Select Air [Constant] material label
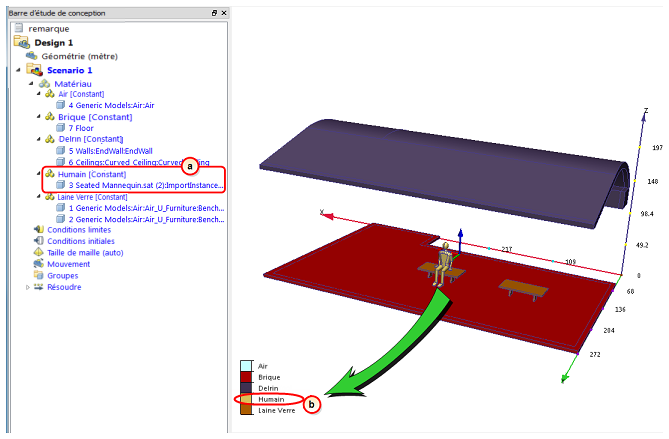Image resolution: width=669 pixels, height=439 pixels. pos(81,94)
